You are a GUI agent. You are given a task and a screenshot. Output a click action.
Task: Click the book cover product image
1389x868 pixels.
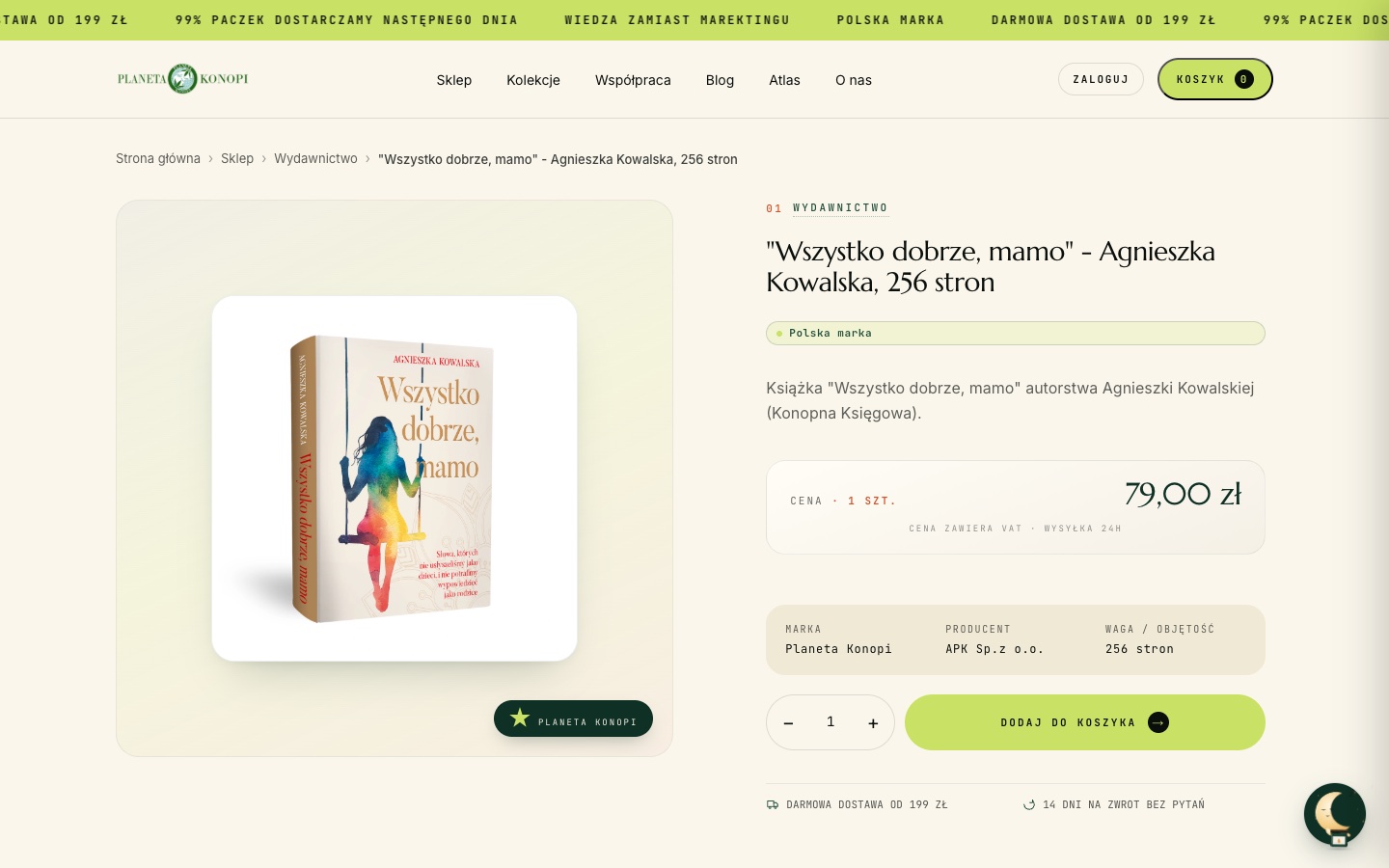(395, 478)
